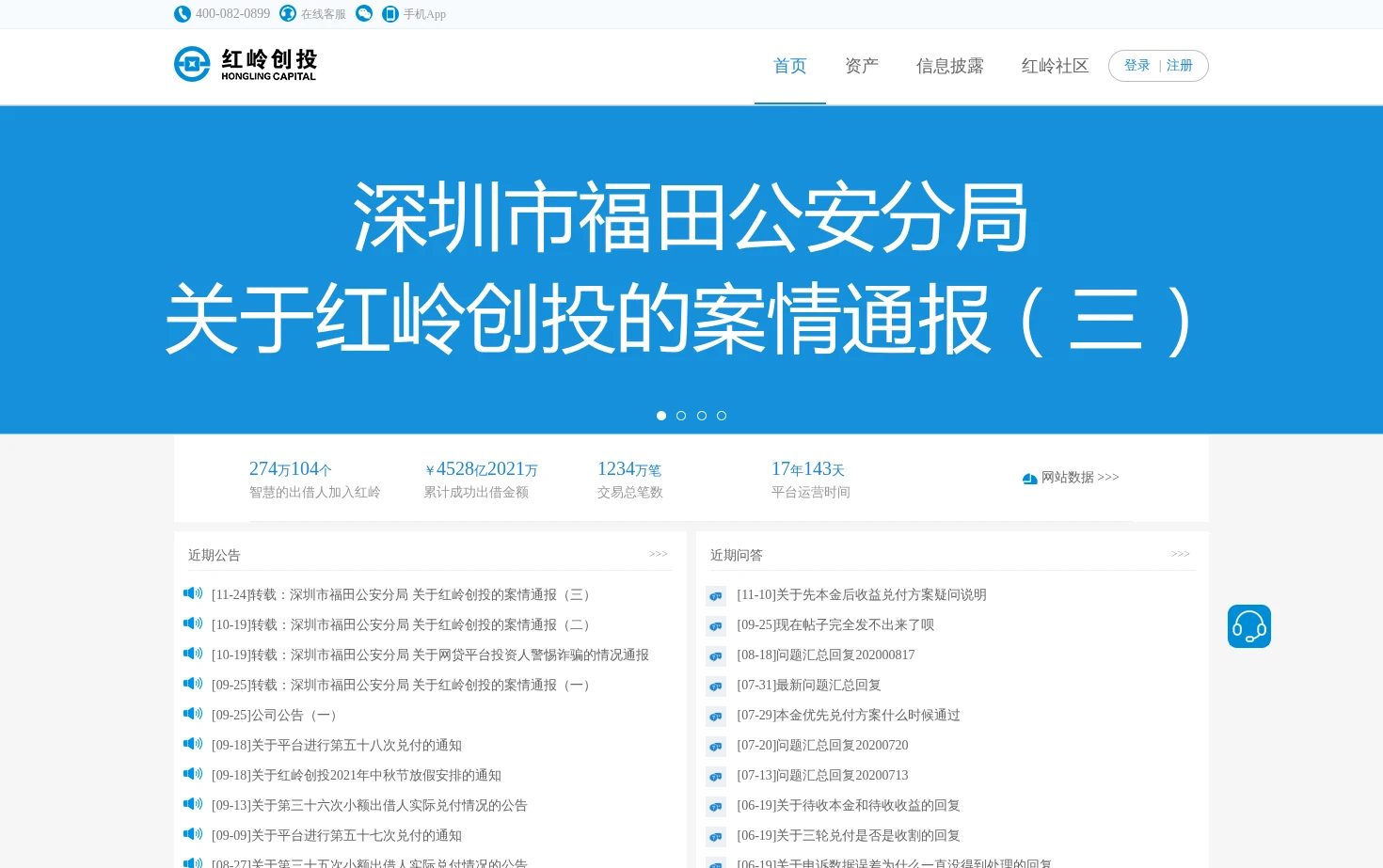Click speaker icon beside 第三十六次小额出借人 notice

tap(193, 804)
